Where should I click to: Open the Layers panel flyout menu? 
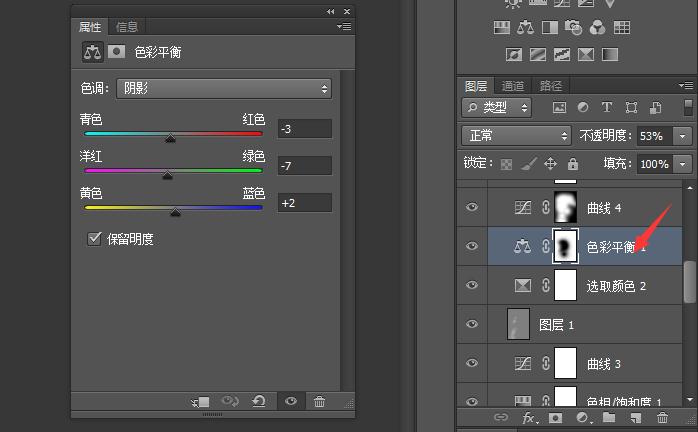pyautogui.click(x=686, y=85)
